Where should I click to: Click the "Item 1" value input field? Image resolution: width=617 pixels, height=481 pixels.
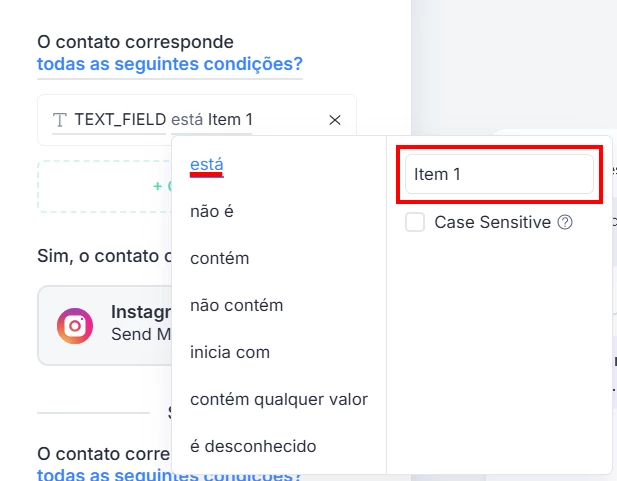499,174
